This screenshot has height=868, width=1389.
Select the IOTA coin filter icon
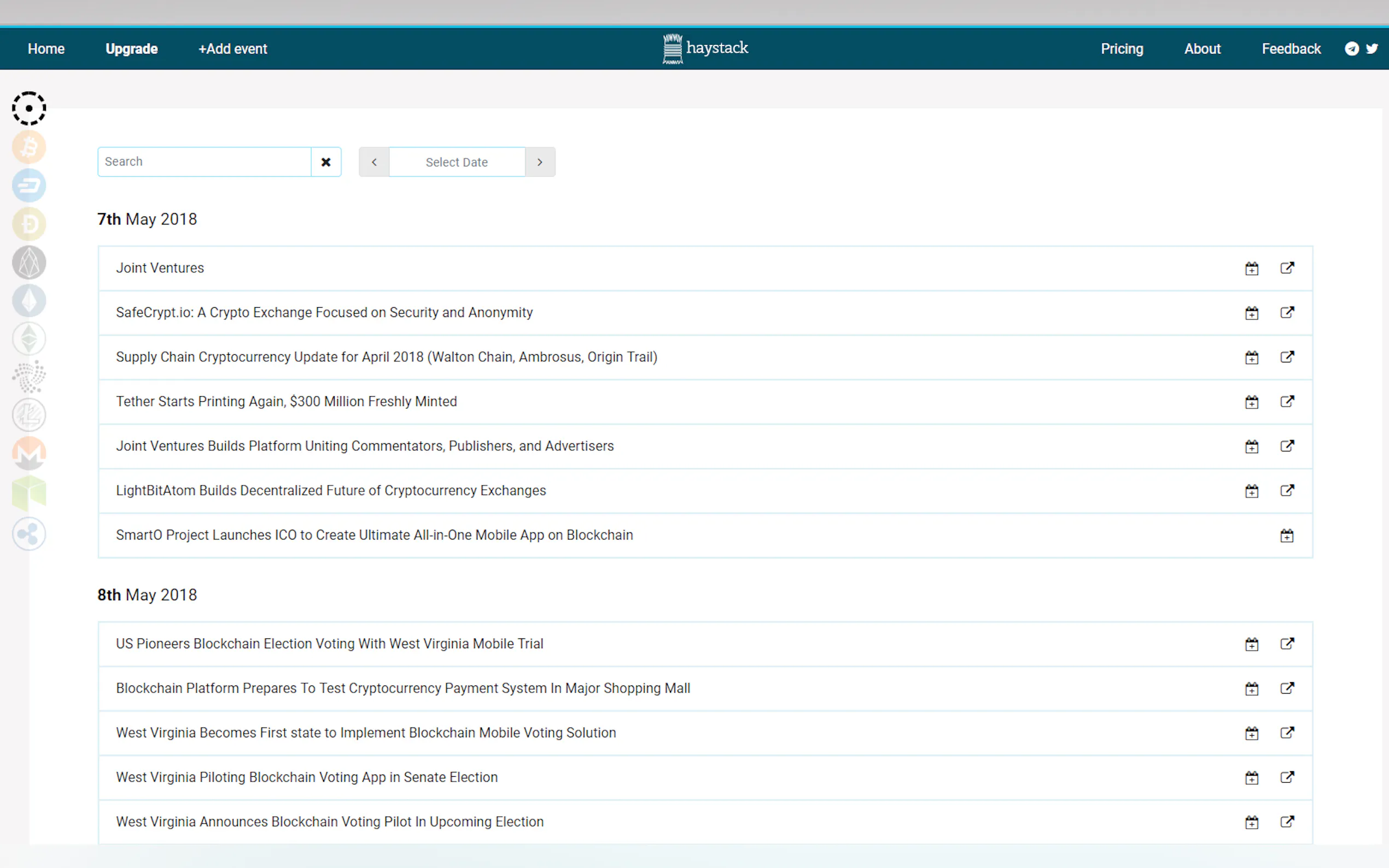click(x=29, y=377)
